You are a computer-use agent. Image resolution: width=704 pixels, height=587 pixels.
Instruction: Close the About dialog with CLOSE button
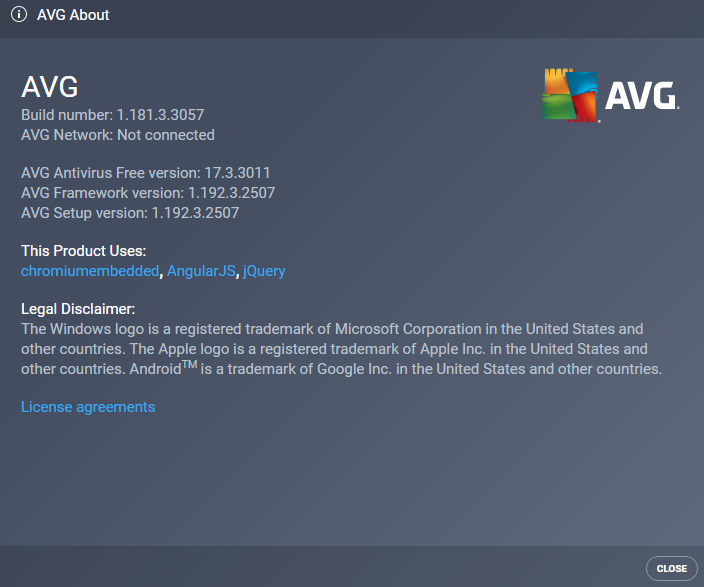672,569
